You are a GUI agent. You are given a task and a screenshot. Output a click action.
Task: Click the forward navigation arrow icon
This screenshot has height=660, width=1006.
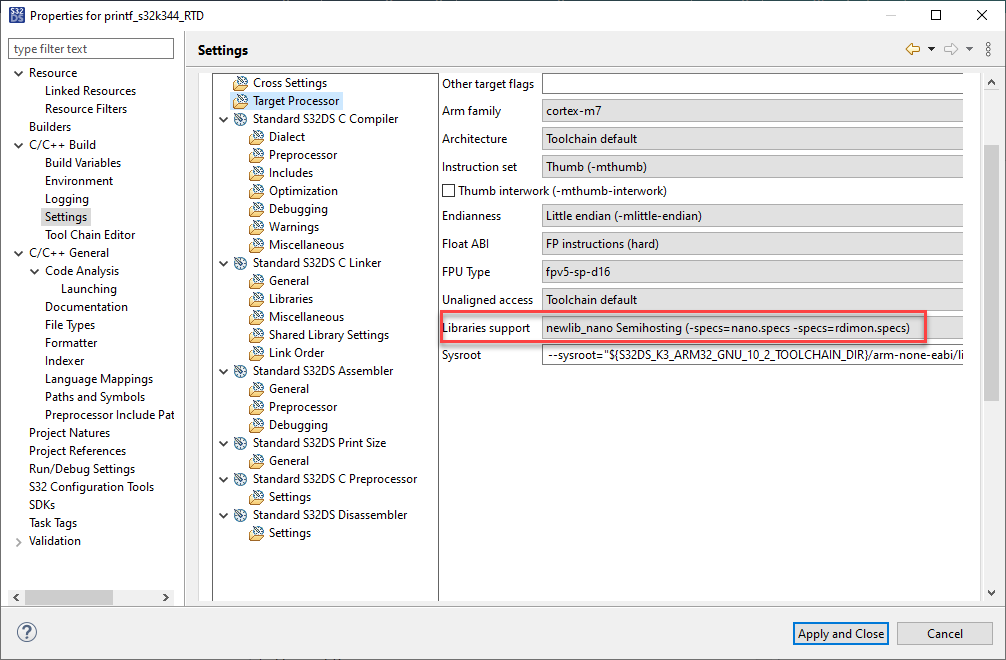pyautogui.click(x=951, y=49)
